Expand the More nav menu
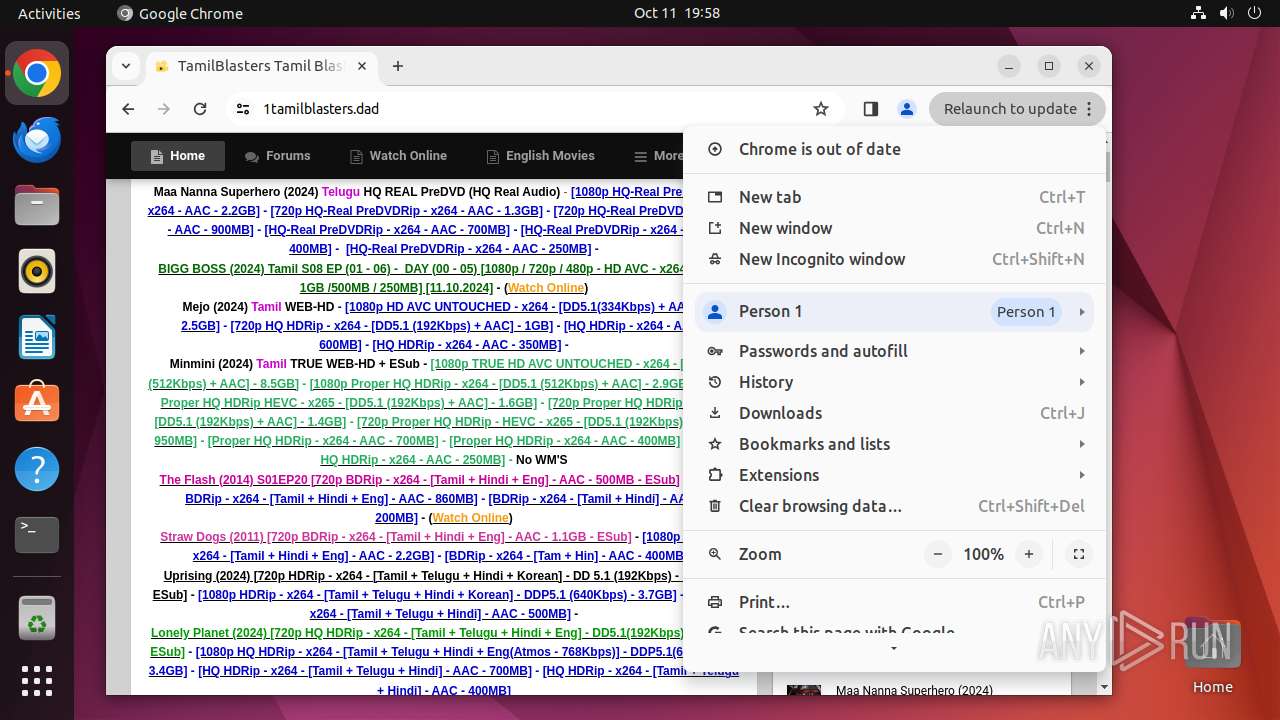Screen dimensions: 1280x720 coord(658,156)
